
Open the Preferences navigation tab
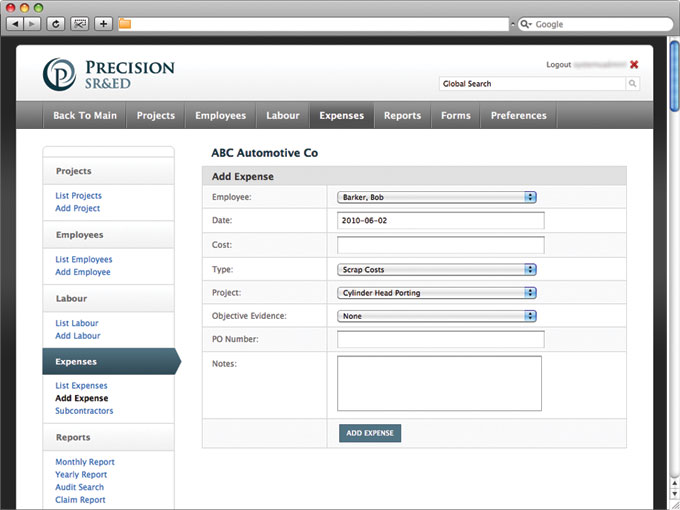click(519, 115)
